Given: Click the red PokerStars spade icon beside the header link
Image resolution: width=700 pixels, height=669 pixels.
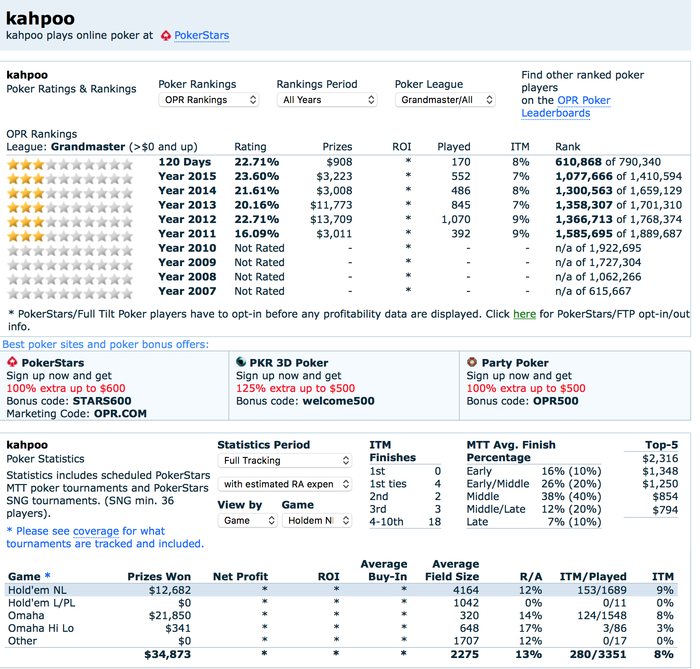Looking at the screenshot, I should click(x=165, y=36).
